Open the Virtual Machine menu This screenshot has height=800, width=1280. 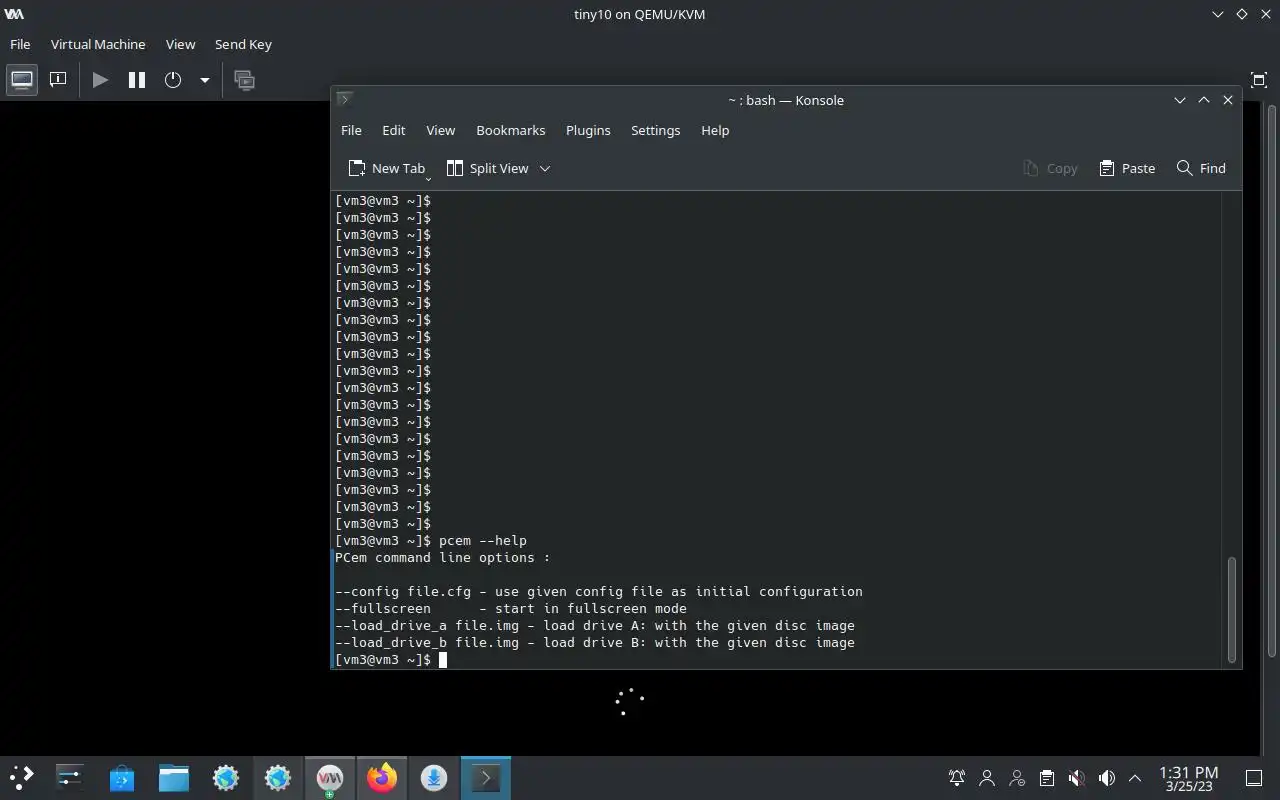[98, 44]
